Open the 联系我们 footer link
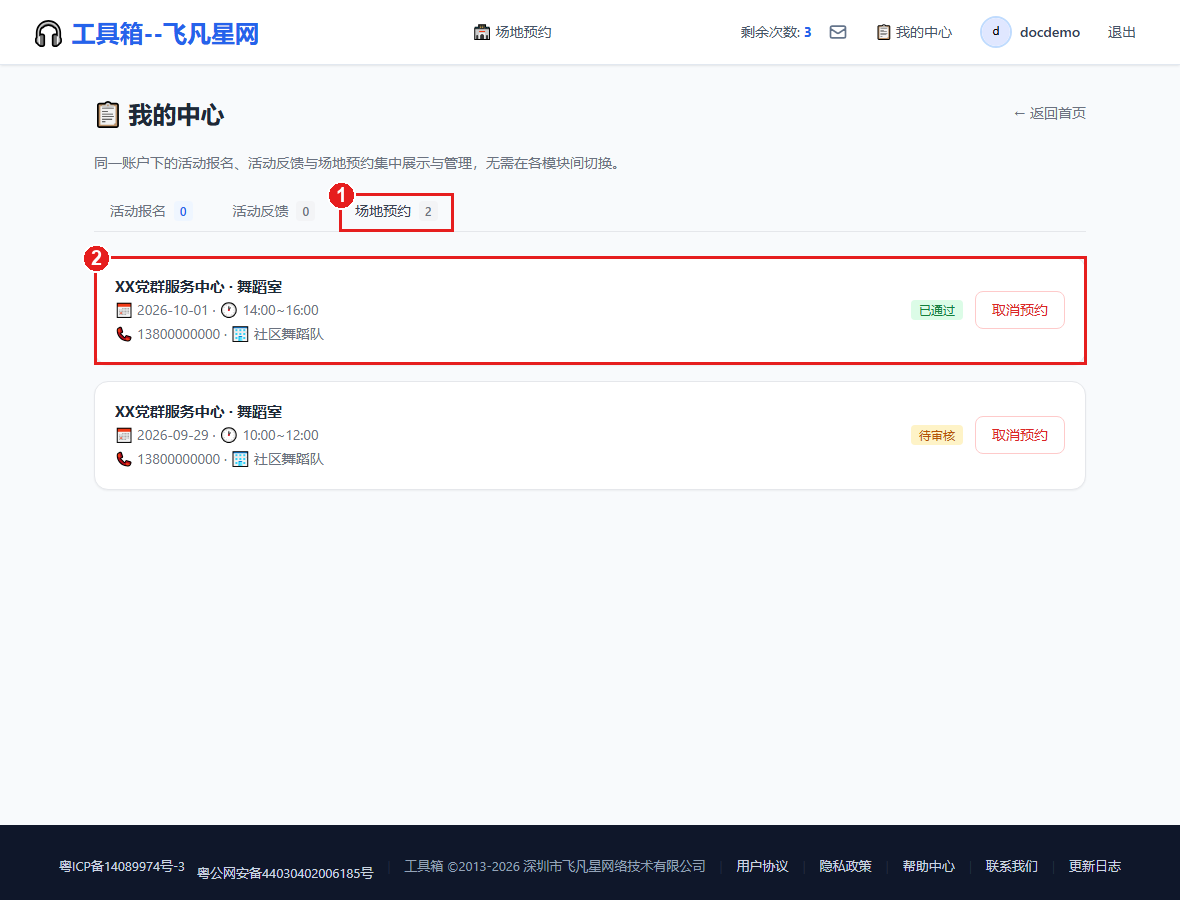 pyautogui.click(x=1011, y=866)
